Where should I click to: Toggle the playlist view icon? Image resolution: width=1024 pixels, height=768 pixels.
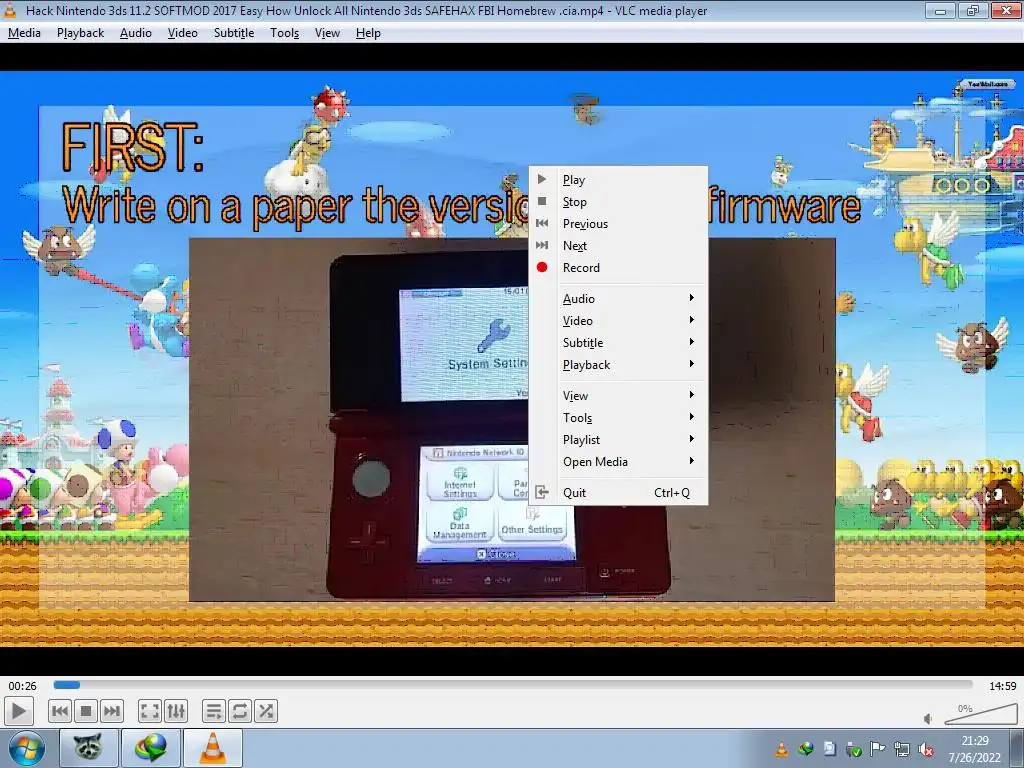coord(214,711)
